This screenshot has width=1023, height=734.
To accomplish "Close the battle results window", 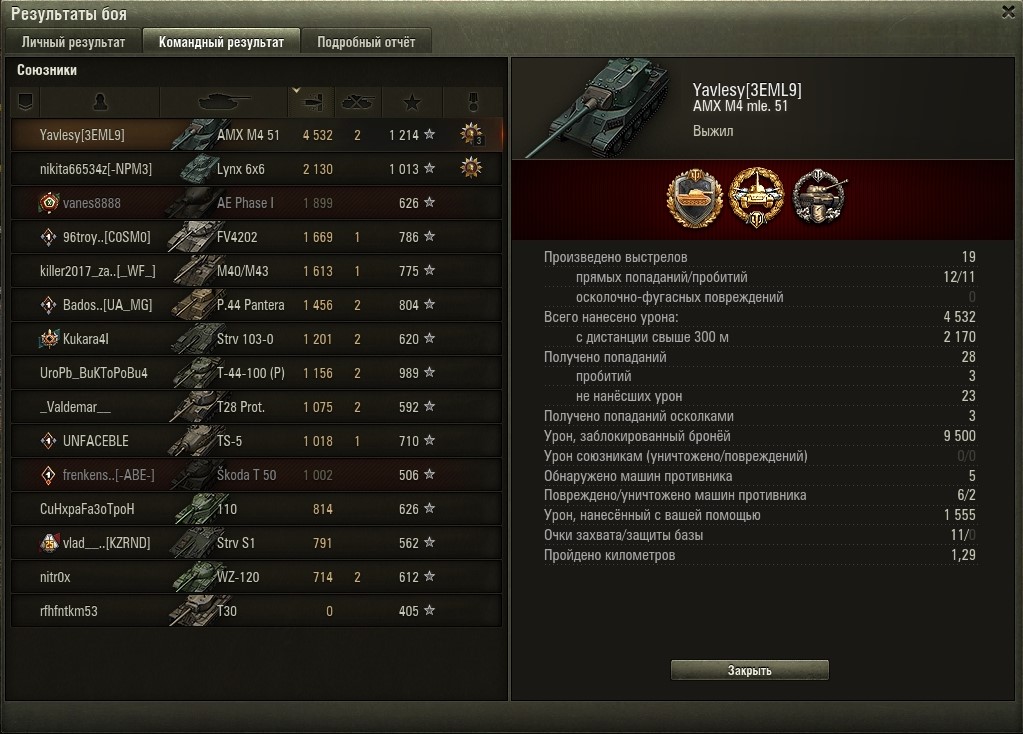I will pos(1008,12).
